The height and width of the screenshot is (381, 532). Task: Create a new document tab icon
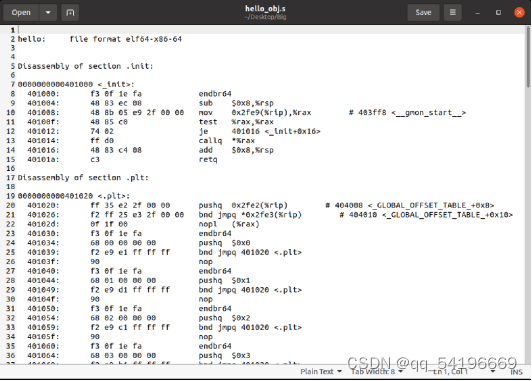[x=70, y=13]
